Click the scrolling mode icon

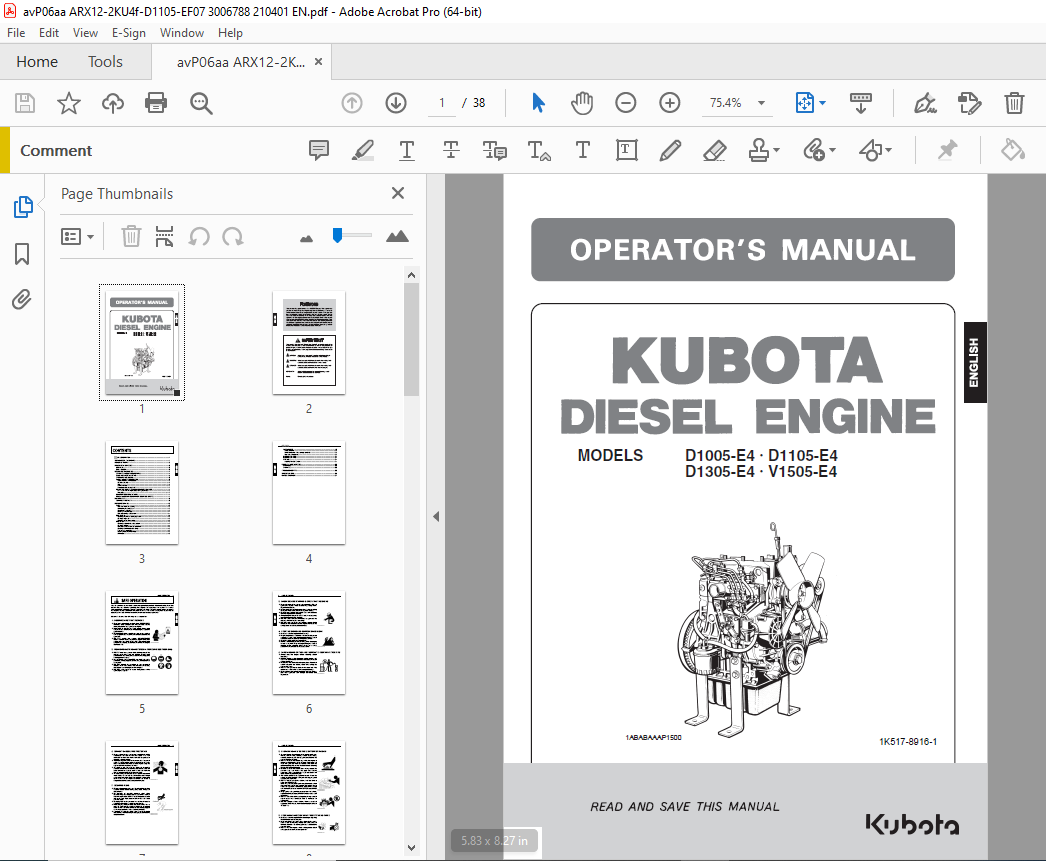tap(861, 103)
